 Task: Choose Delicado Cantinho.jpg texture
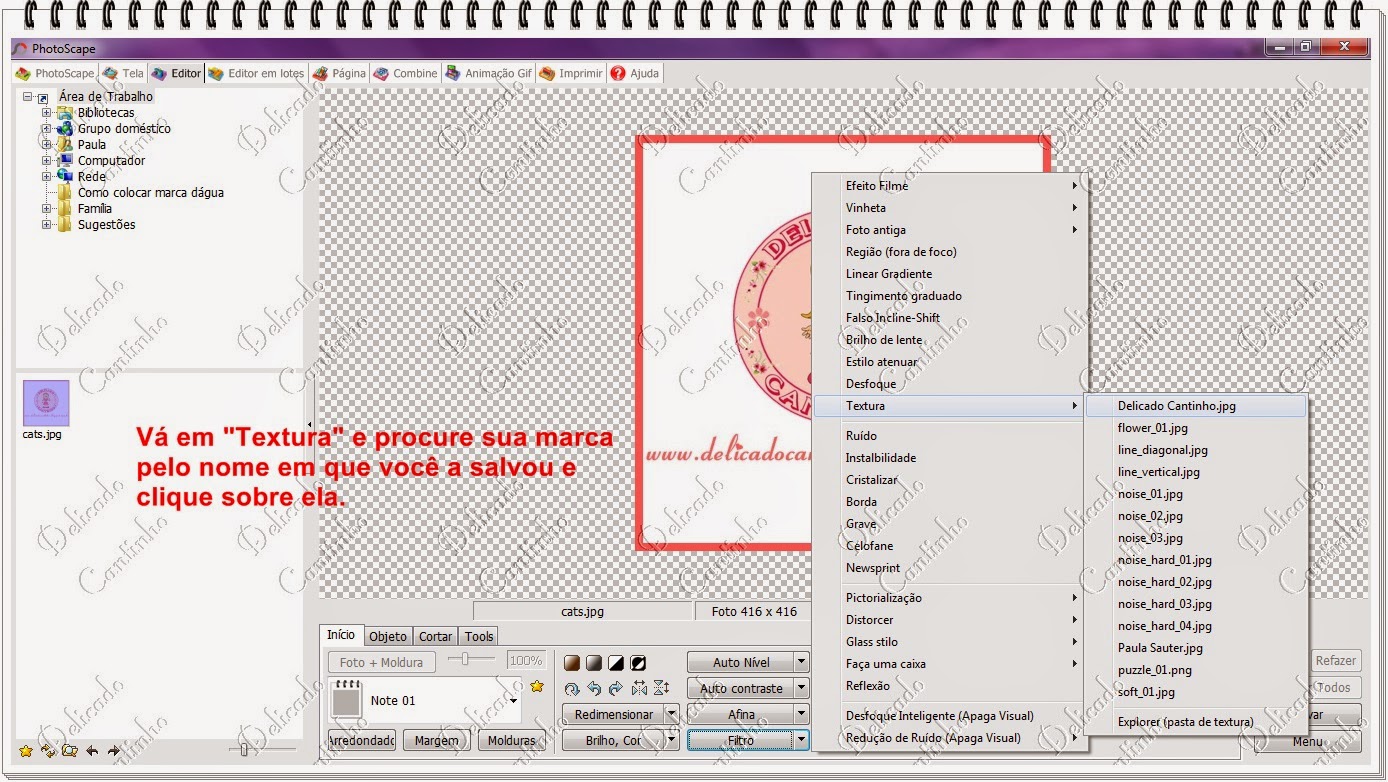1196,406
